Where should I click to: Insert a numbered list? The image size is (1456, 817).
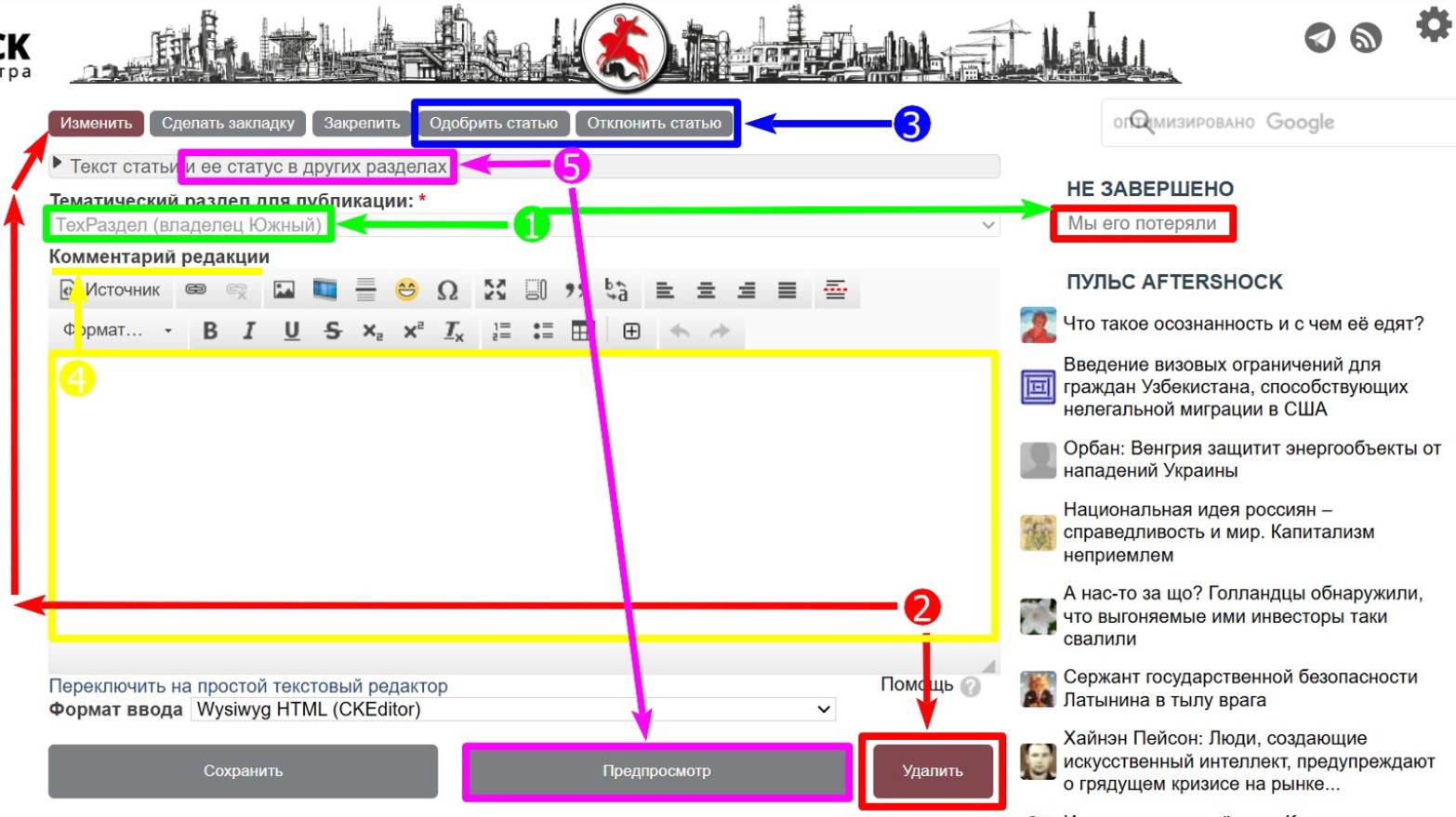click(501, 331)
